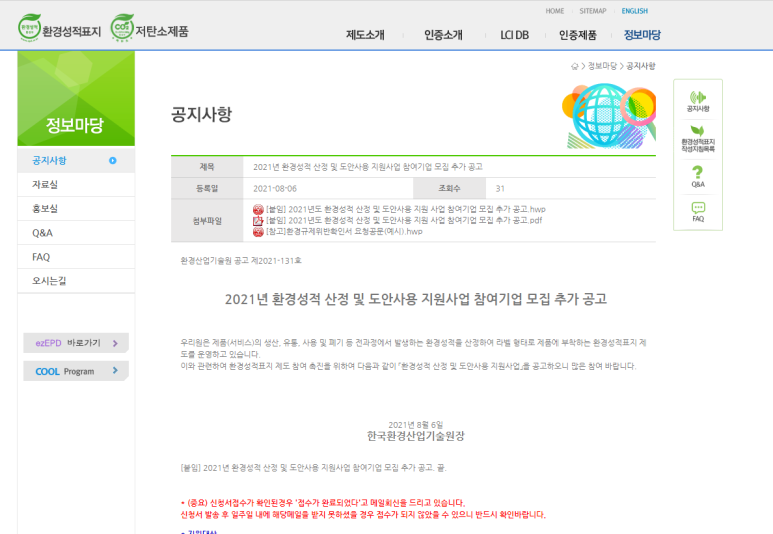This screenshot has width=773, height=534.
Task: Open the LCI DB menu
Action: click(x=514, y=35)
